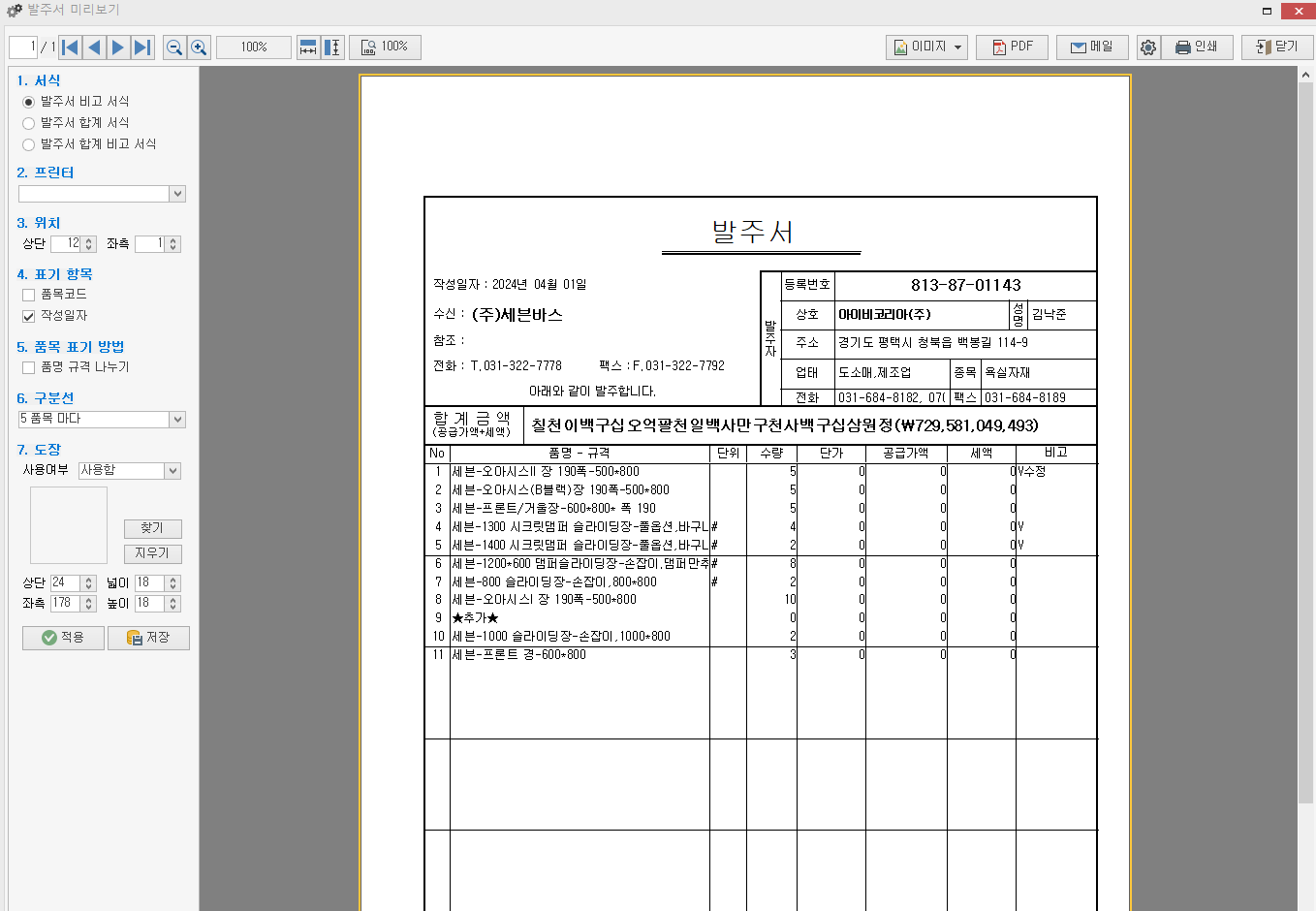Viewport: 1316px width, 911px height.
Task: Go to the previous page
Action: 94,47
